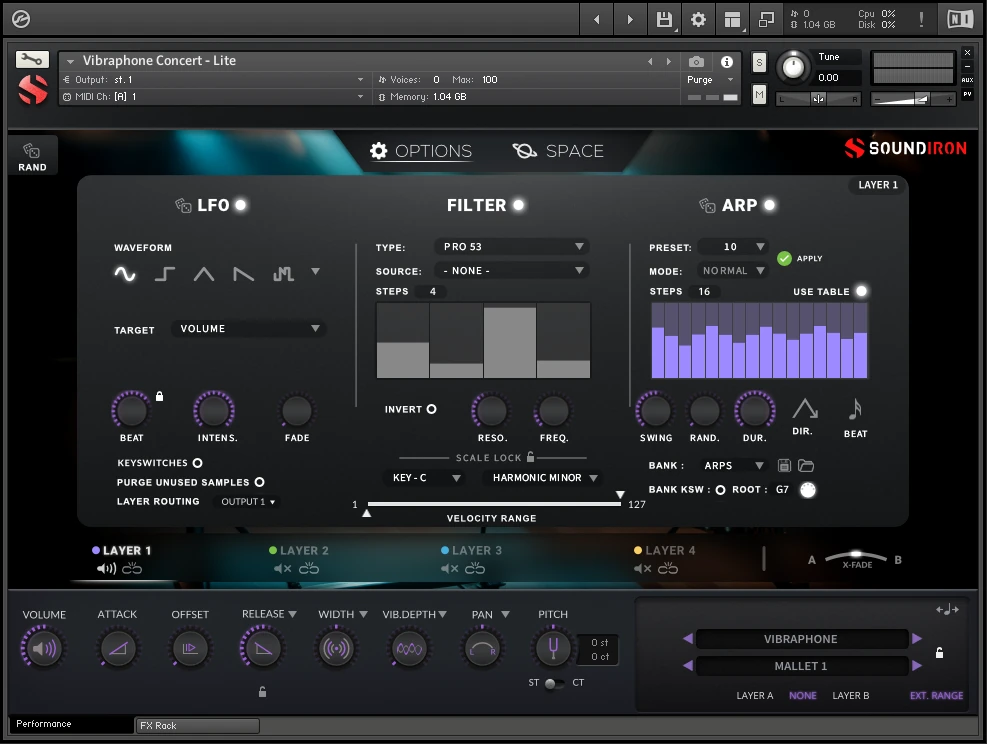Click the snapshot camera icon in header
This screenshot has width=987, height=744.
coord(696,61)
